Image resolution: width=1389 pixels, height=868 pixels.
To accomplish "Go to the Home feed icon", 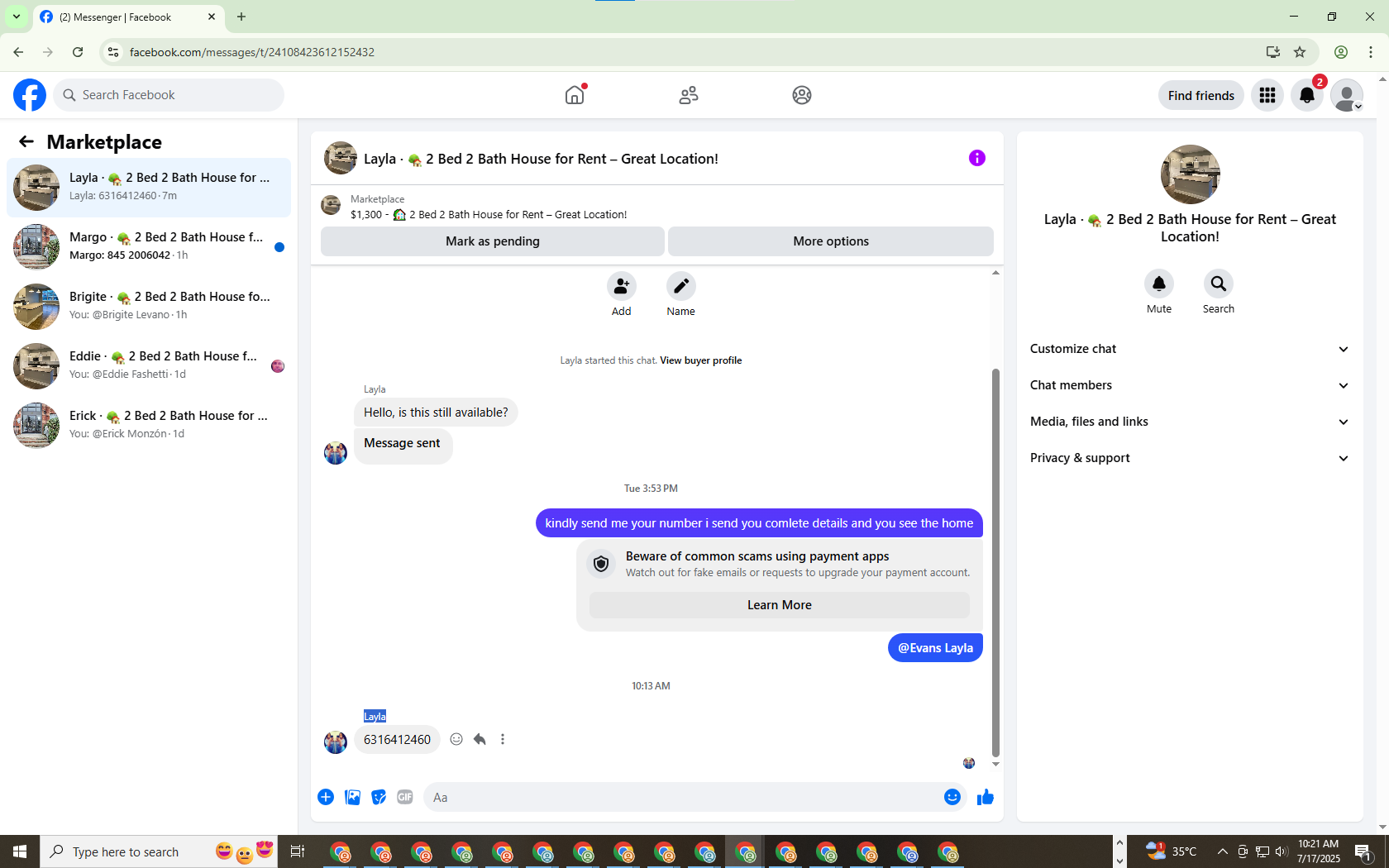I will click(x=575, y=95).
